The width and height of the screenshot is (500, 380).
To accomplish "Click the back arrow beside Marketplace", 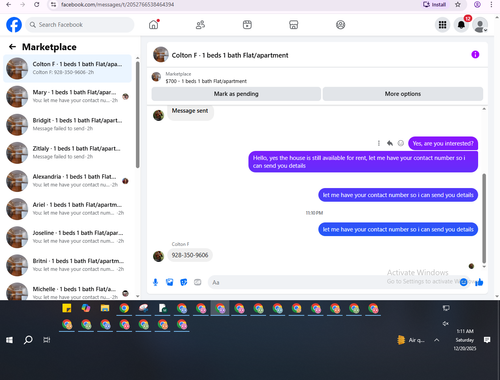I will click(12, 47).
